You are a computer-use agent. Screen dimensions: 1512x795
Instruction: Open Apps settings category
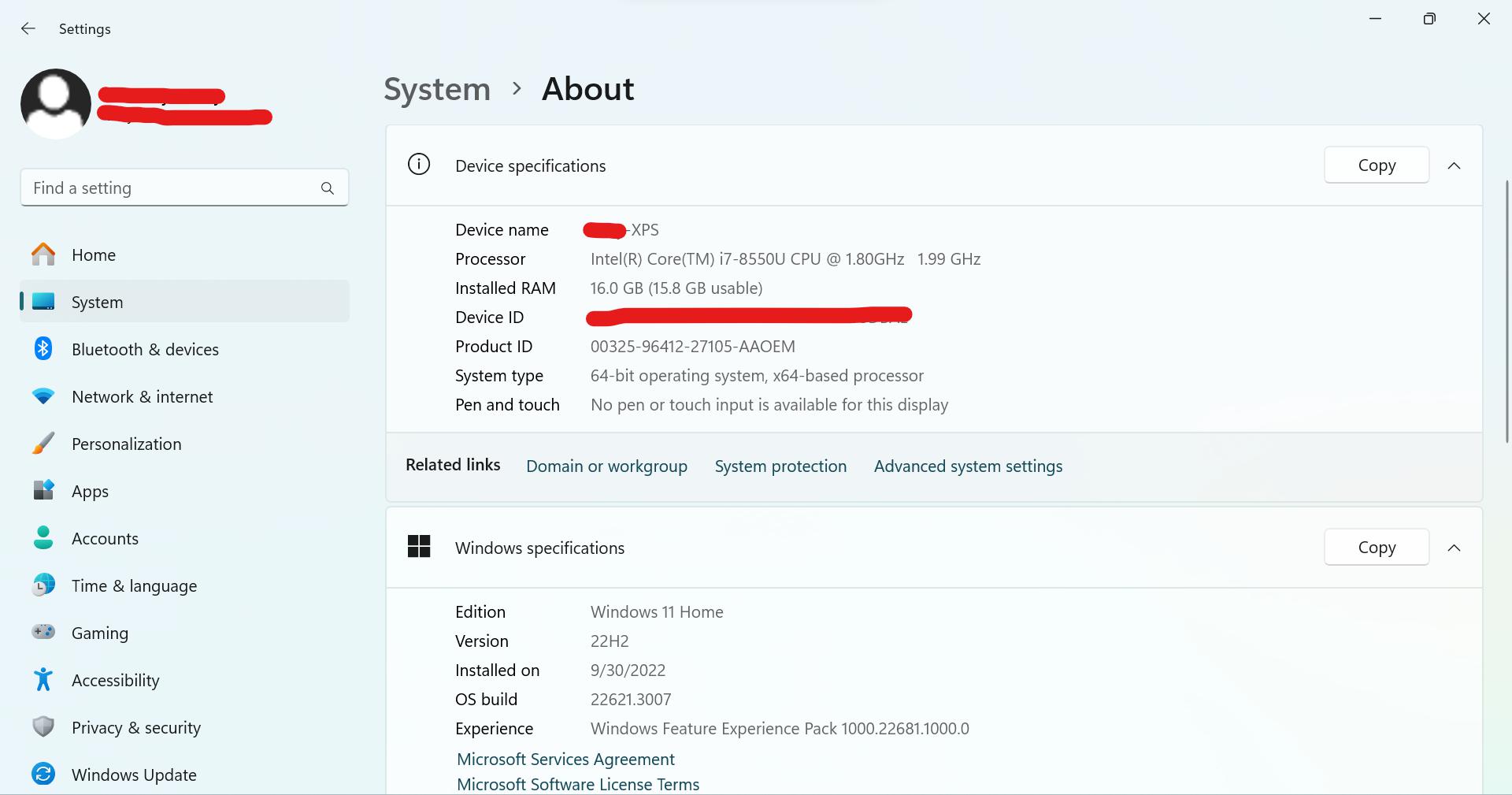point(184,491)
